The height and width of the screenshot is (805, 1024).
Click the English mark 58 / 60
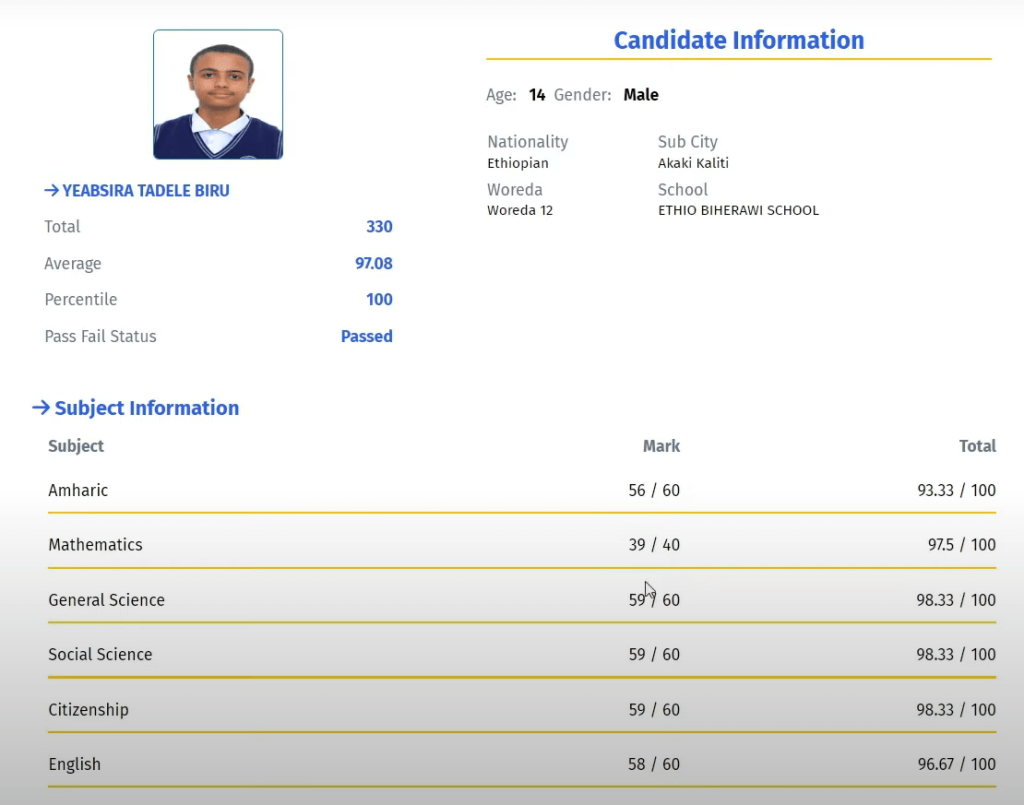pyautogui.click(x=654, y=764)
